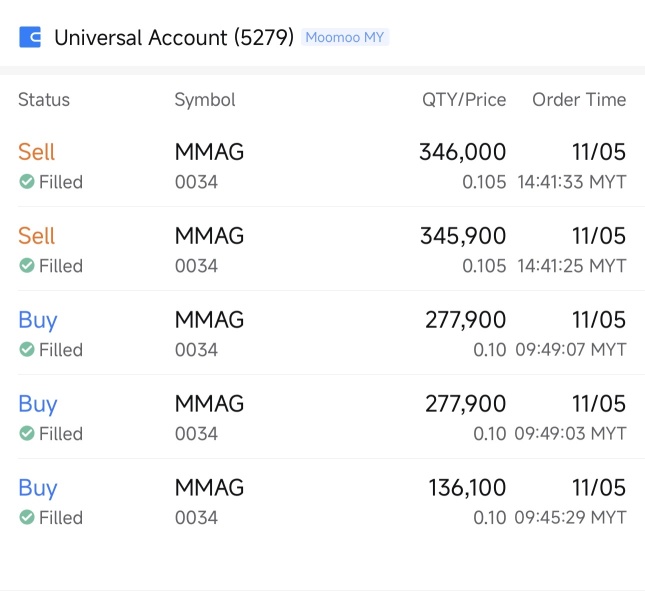This screenshot has width=645, height=615.
Task: Tap price 0.10 in the 09:45:29 row
Action: (x=490, y=518)
